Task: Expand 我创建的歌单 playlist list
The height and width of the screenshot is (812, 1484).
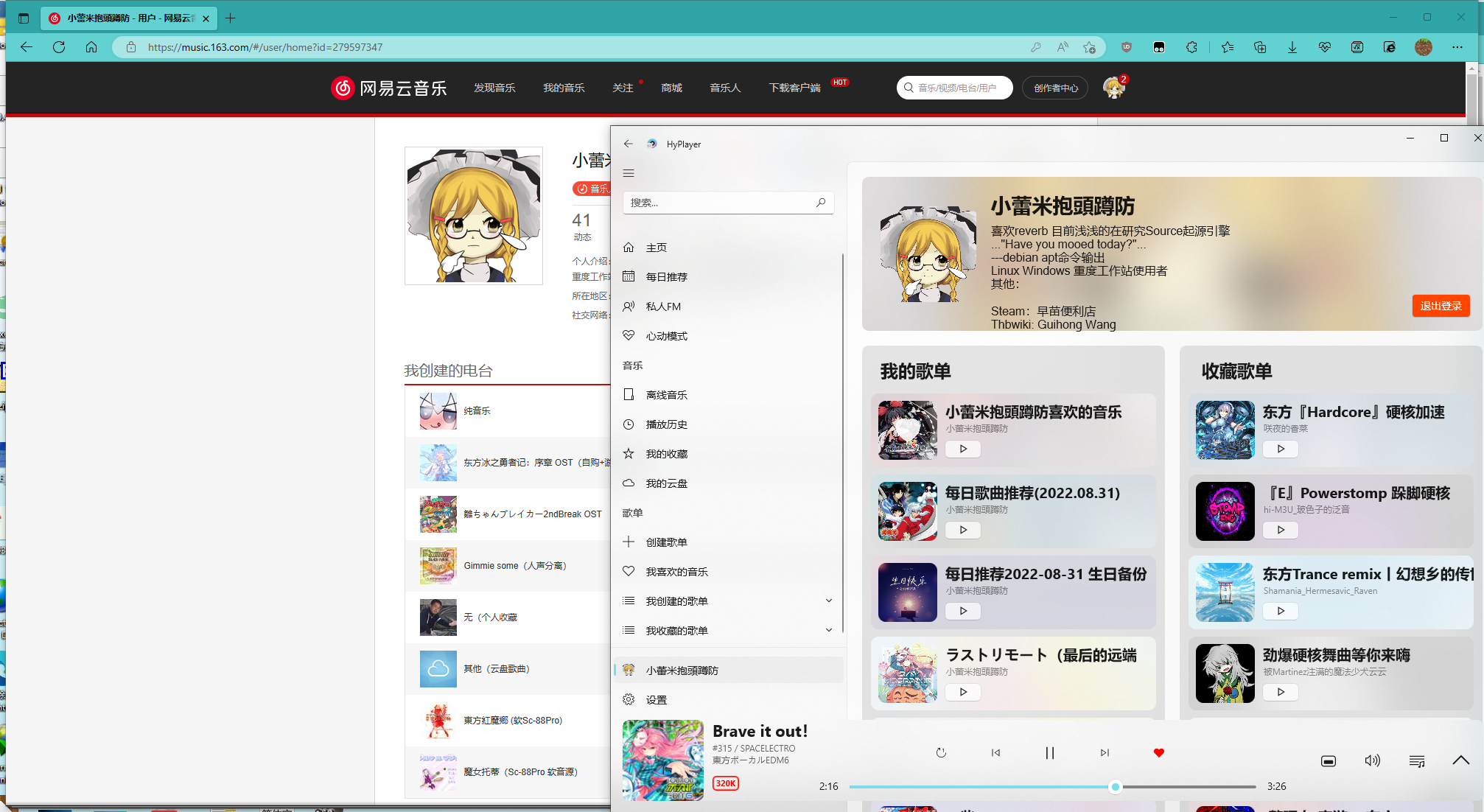Action: click(828, 601)
